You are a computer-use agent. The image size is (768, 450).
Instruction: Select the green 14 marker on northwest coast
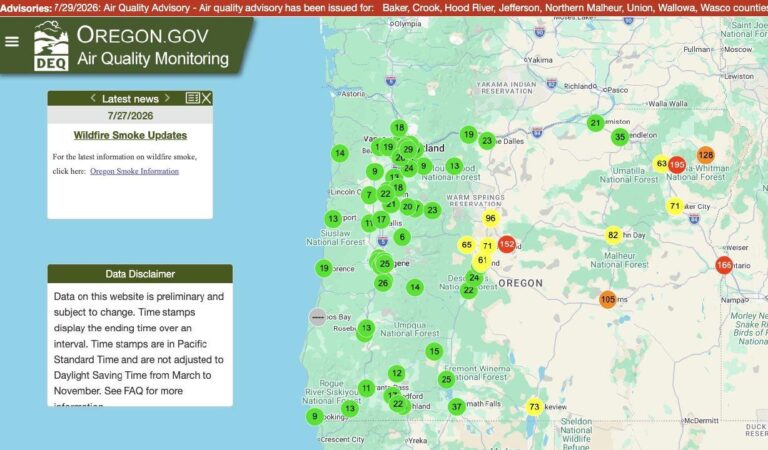tap(340, 153)
